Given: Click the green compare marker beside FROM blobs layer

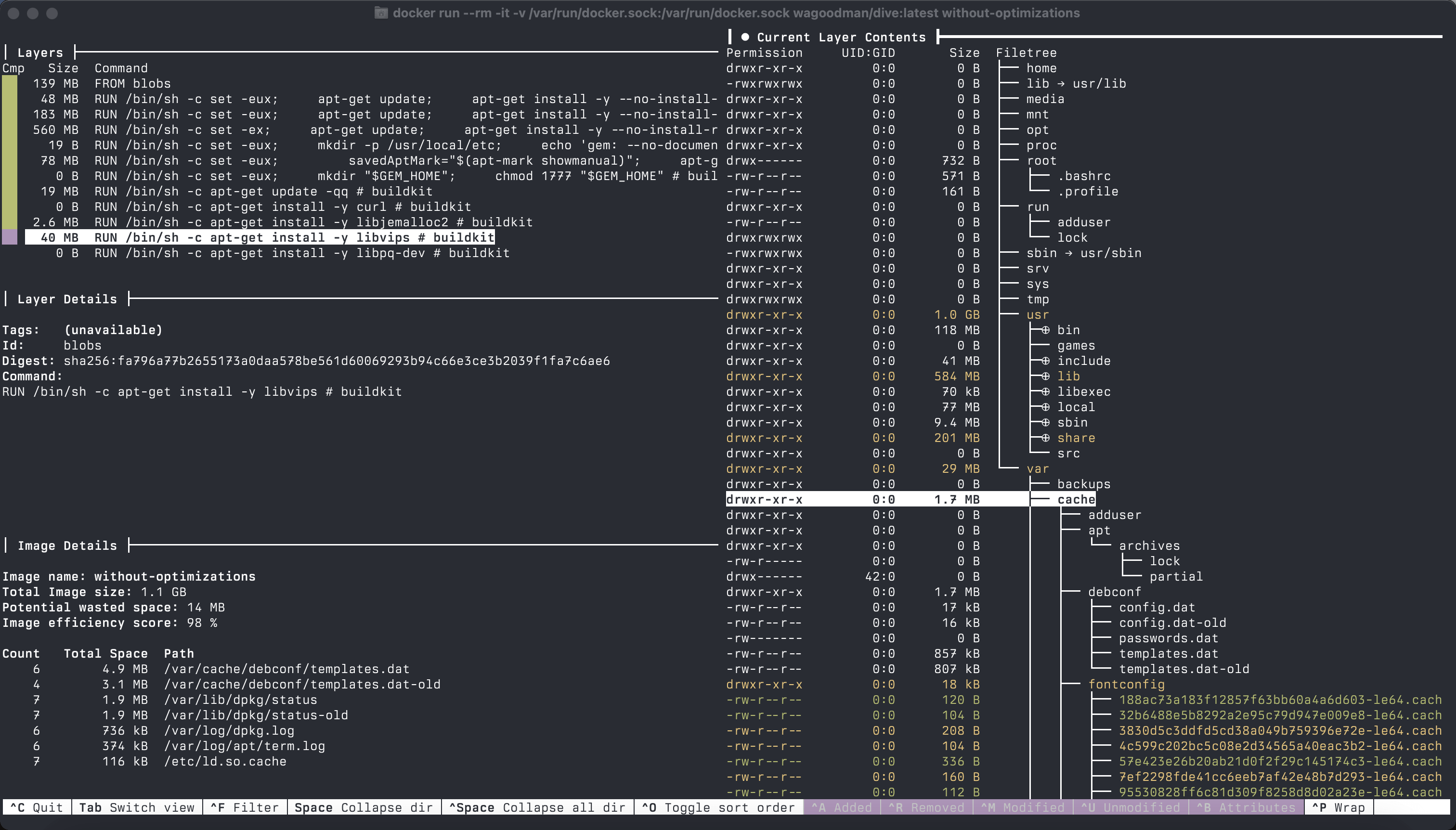Looking at the screenshot, I should 10,83.
